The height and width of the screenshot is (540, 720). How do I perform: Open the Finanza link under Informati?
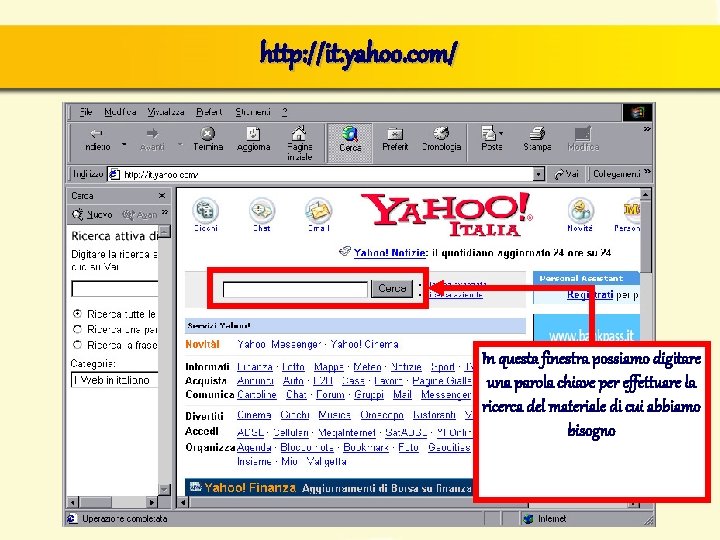coord(255,367)
